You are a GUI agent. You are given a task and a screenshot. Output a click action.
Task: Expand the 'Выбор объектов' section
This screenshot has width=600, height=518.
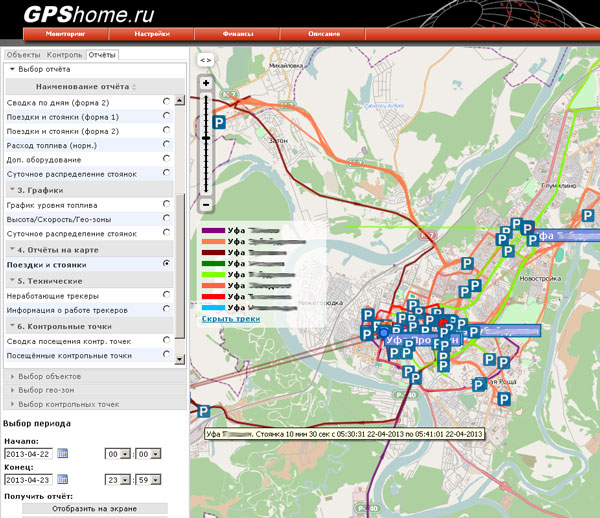(50, 376)
